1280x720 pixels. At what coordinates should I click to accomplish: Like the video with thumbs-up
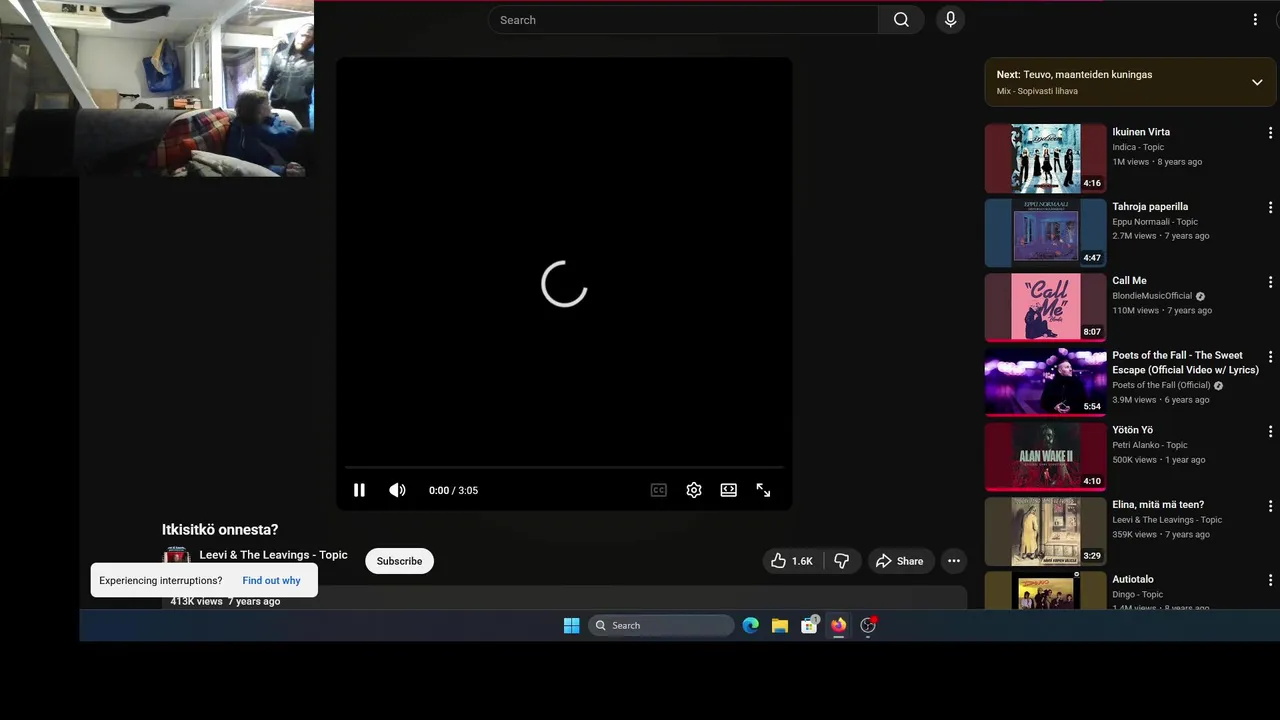point(792,561)
